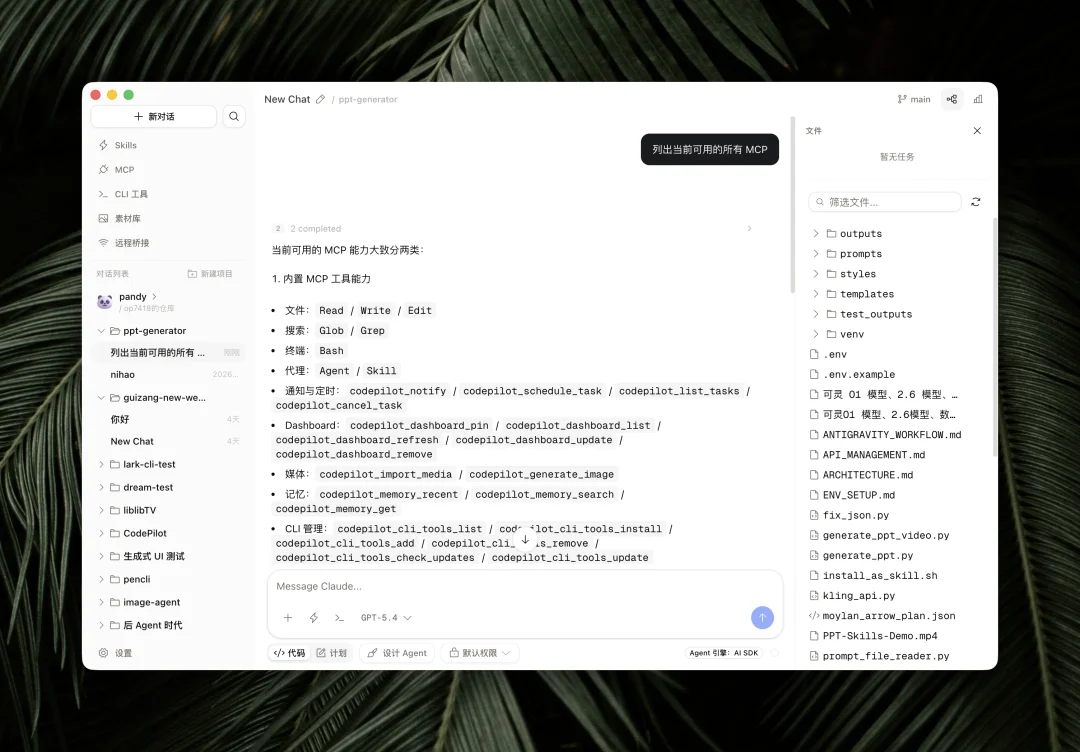Enable 设计 Agent mode

[x=396, y=652]
